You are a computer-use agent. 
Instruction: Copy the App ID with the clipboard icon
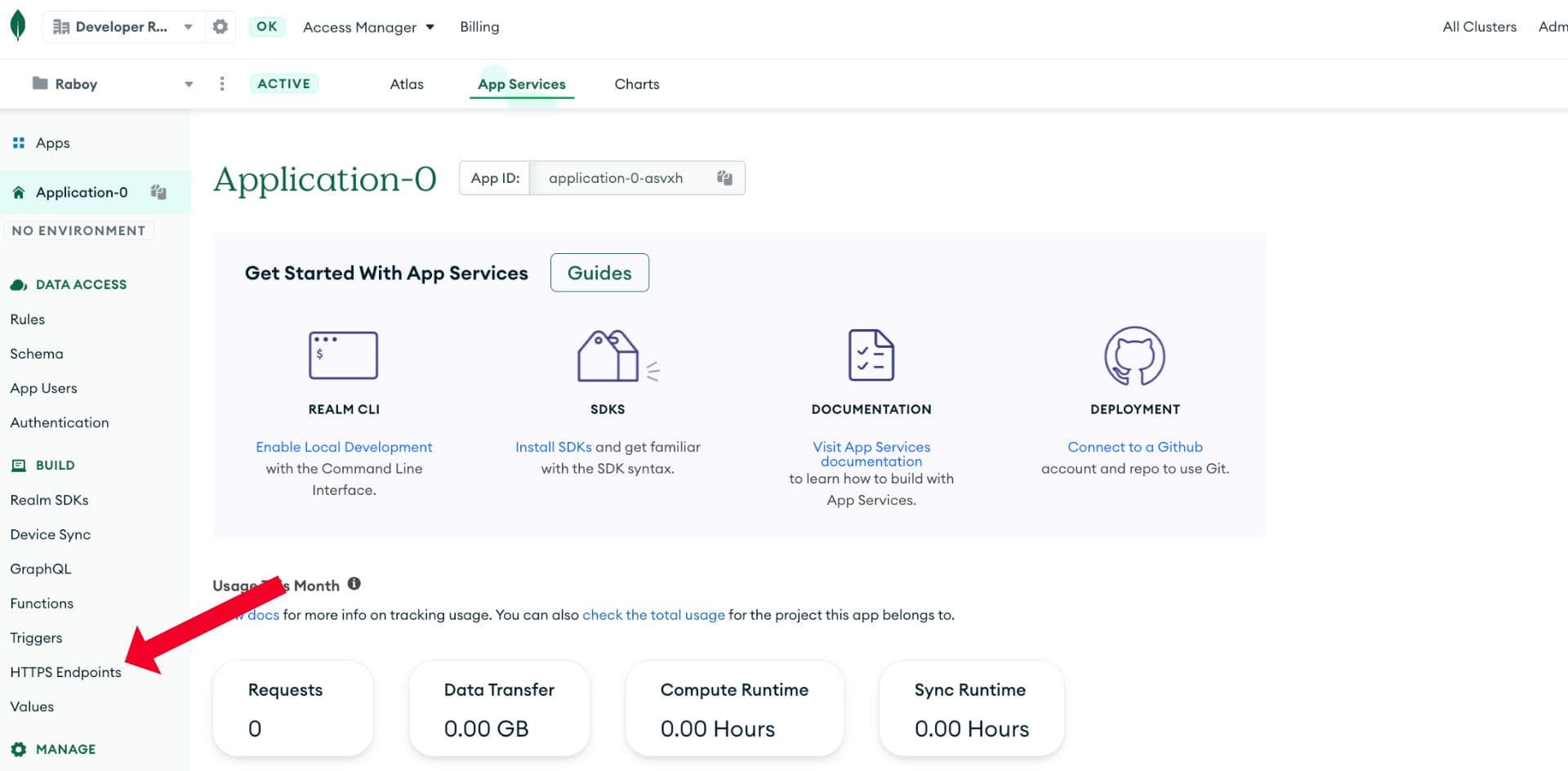coord(723,178)
